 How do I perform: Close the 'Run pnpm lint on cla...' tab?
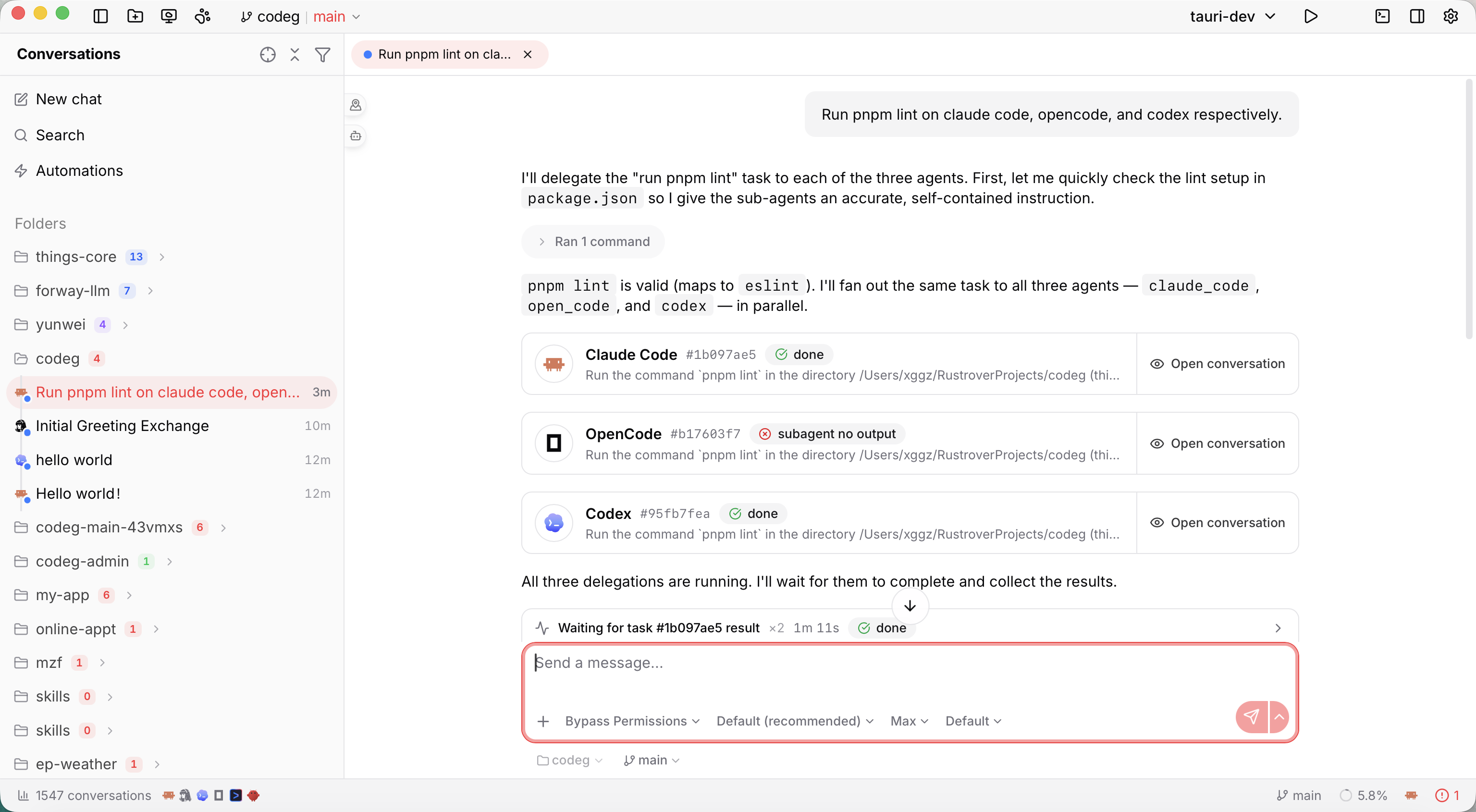pos(528,54)
